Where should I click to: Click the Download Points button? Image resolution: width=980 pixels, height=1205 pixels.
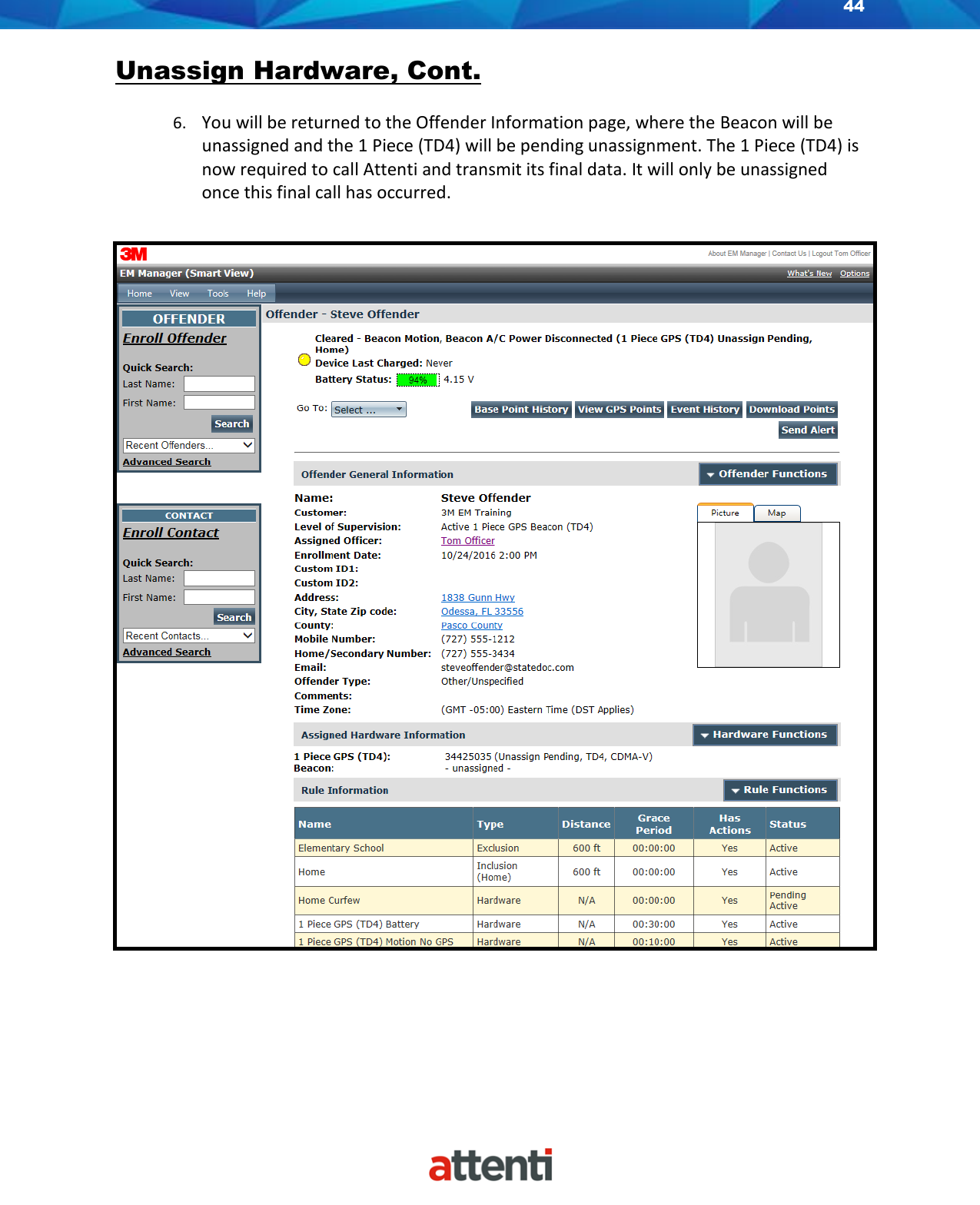pos(792,410)
